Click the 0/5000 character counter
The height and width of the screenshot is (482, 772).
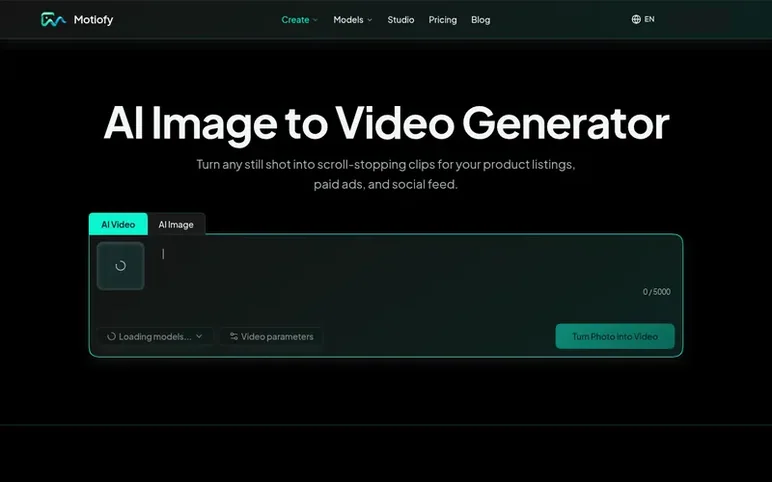click(656, 292)
